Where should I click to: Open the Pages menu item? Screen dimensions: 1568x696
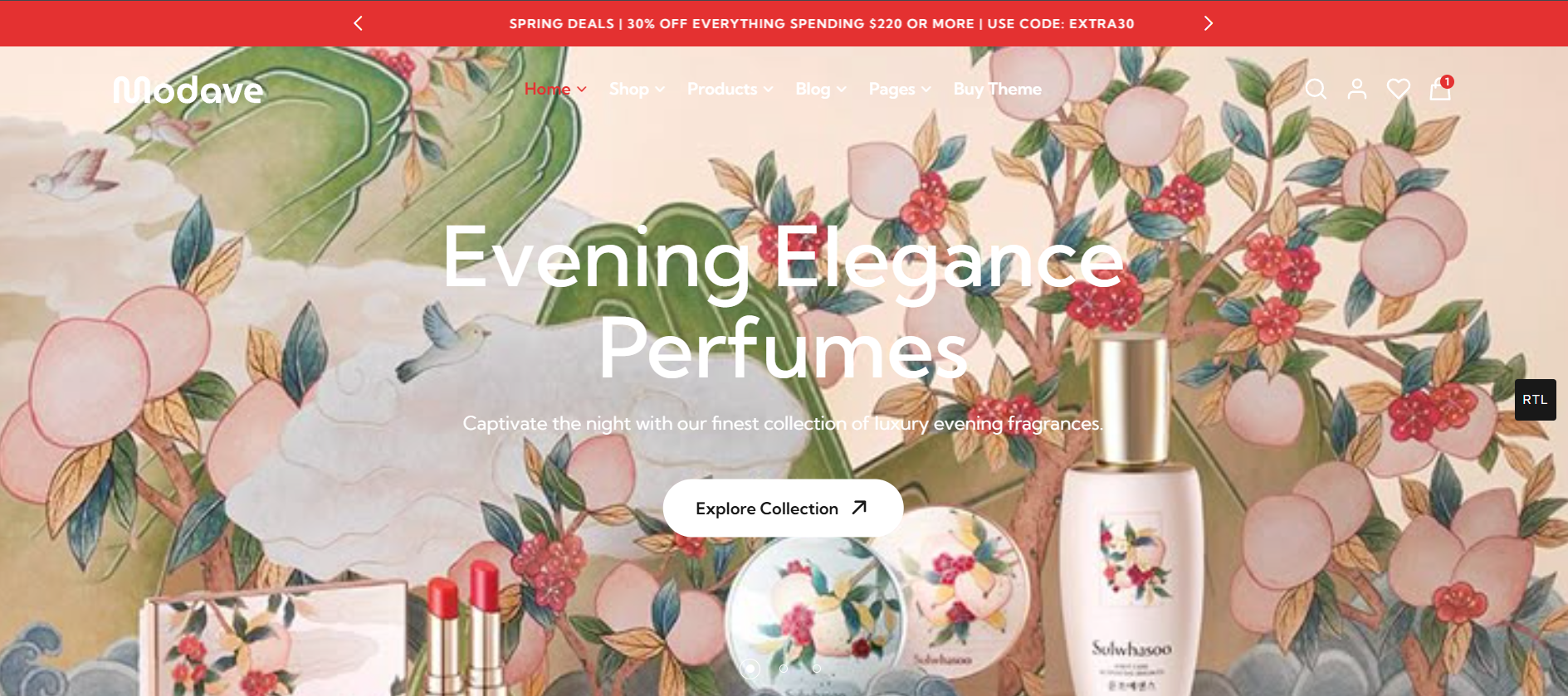[900, 89]
